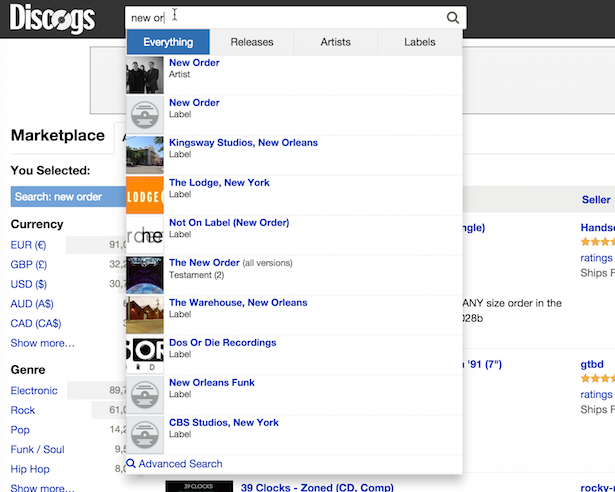
Task: Click The Lodge orange logo thumbnail
Action: [145, 195]
